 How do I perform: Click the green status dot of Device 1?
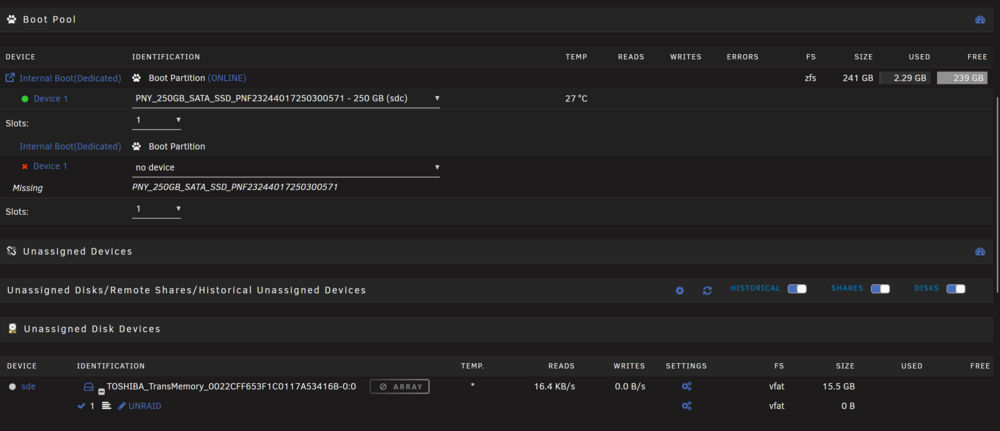pyautogui.click(x=25, y=99)
